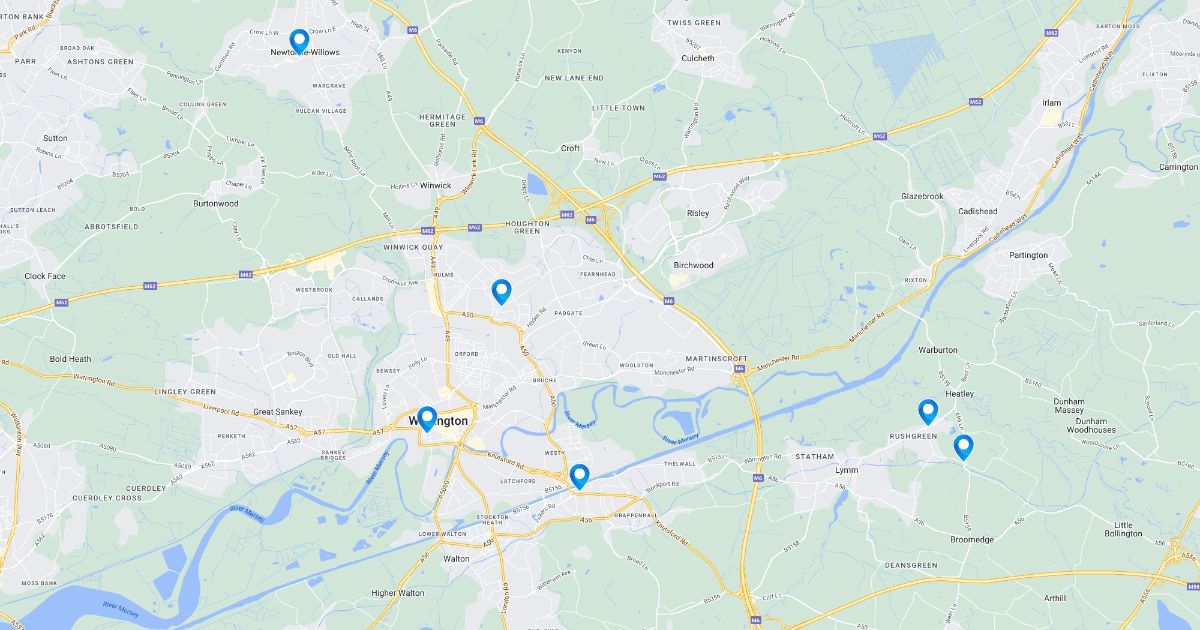The height and width of the screenshot is (630, 1200).
Task: Click the M6 road shield near Martinscroft
Action: click(x=740, y=369)
